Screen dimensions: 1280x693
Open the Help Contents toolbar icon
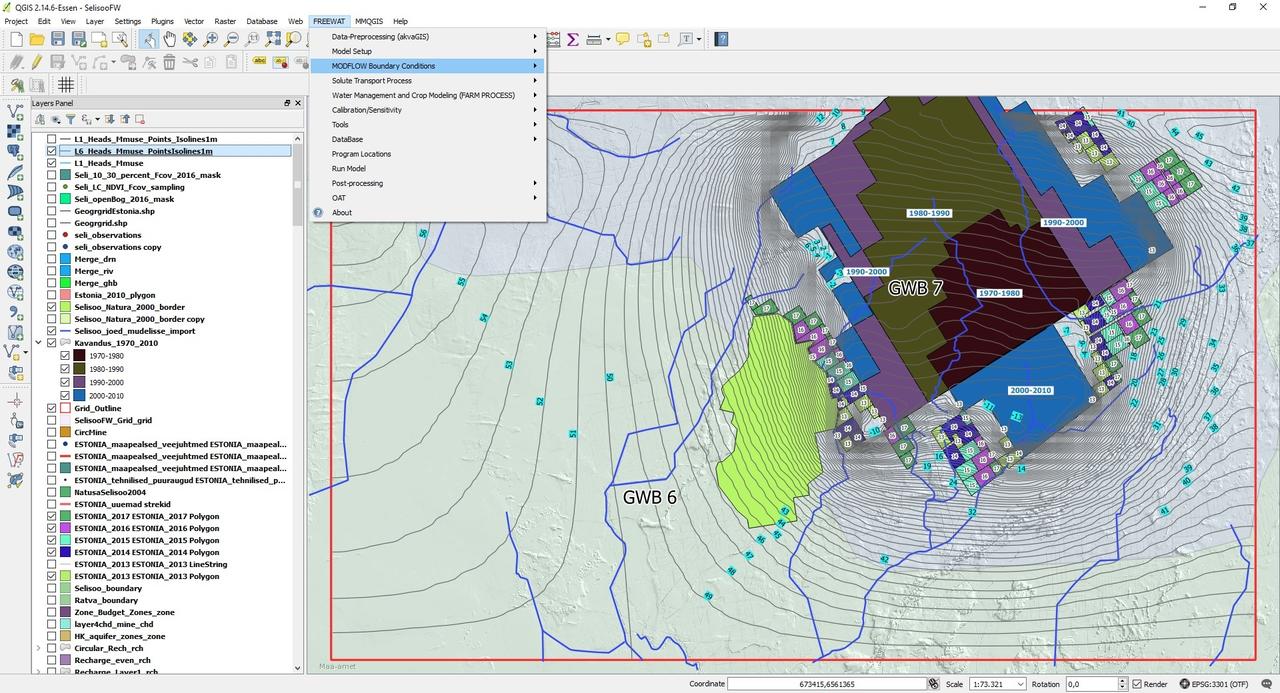[x=721, y=39]
